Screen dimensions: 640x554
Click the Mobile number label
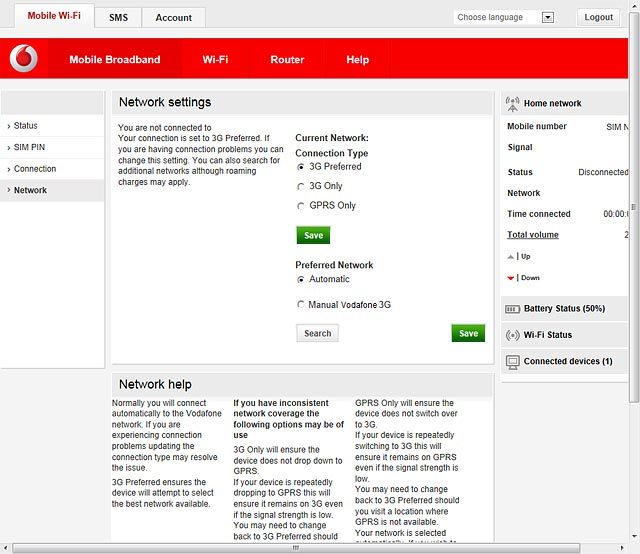point(537,127)
